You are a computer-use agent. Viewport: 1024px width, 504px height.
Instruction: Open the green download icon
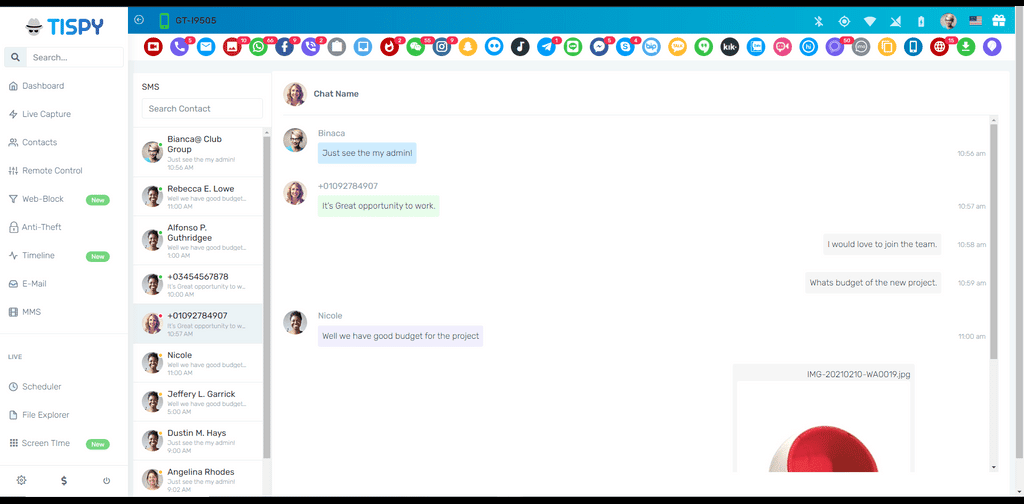coord(966,46)
